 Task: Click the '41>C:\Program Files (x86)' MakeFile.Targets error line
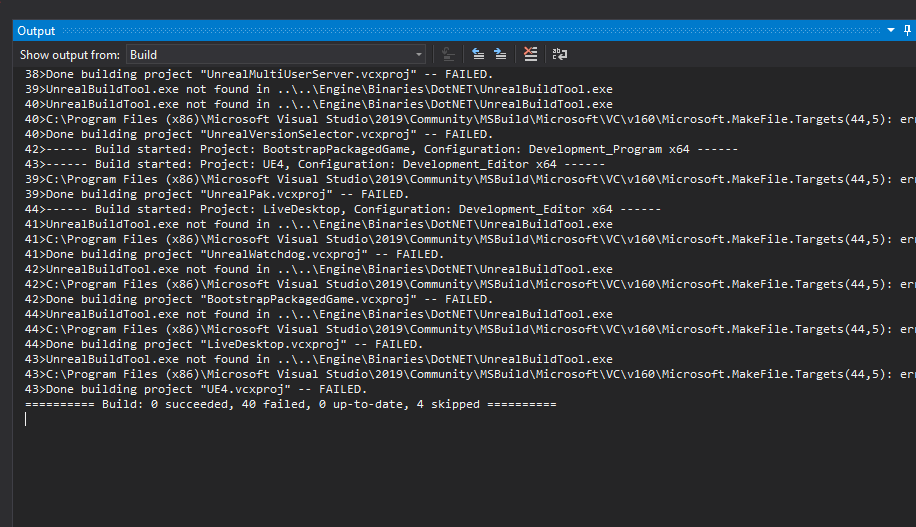[470, 240]
